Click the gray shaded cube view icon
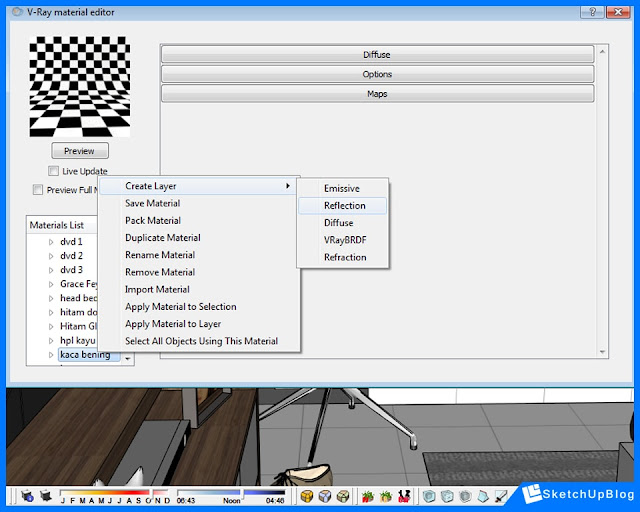Image resolution: width=640 pixels, height=512 pixels. tap(465, 496)
